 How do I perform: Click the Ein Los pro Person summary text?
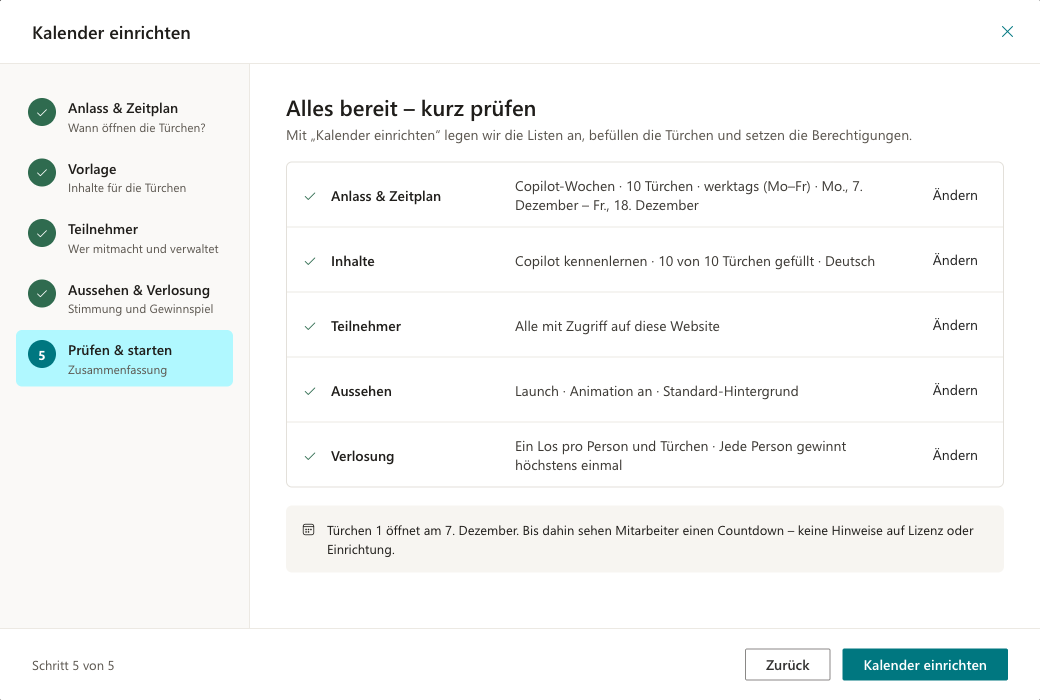coord(681,456)
